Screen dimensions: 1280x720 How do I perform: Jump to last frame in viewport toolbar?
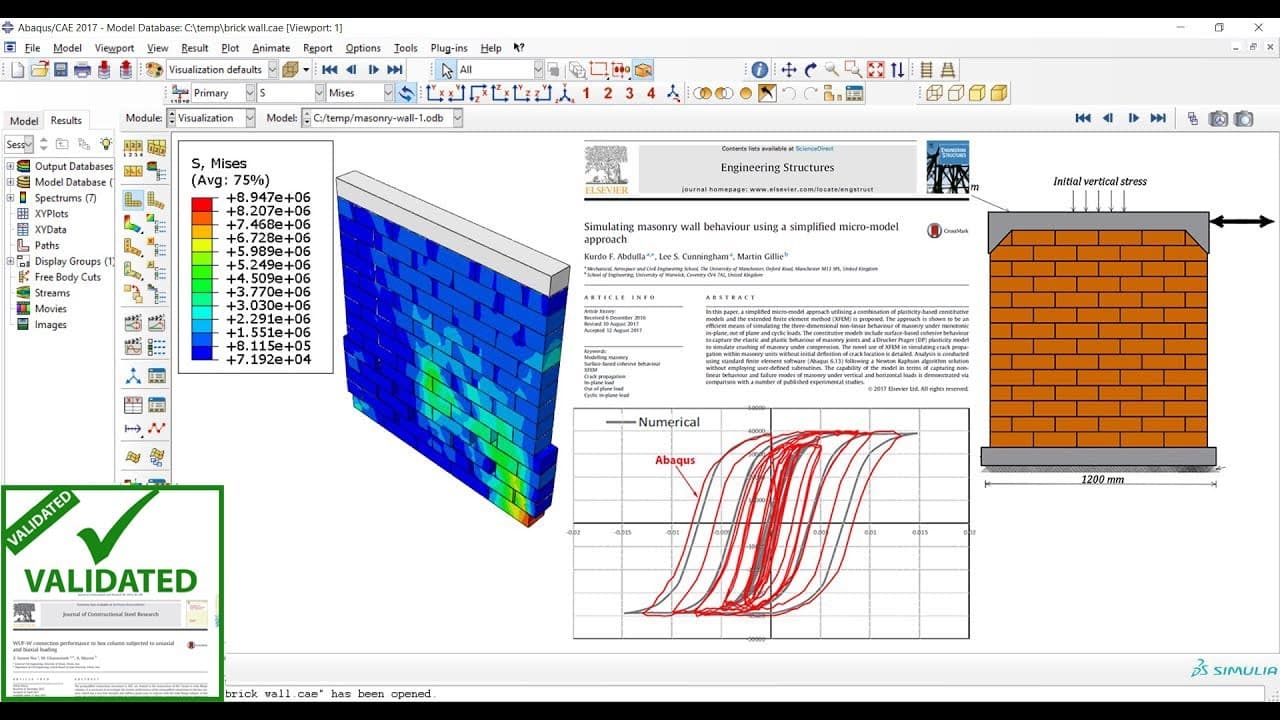click(x=1158, y=118)
